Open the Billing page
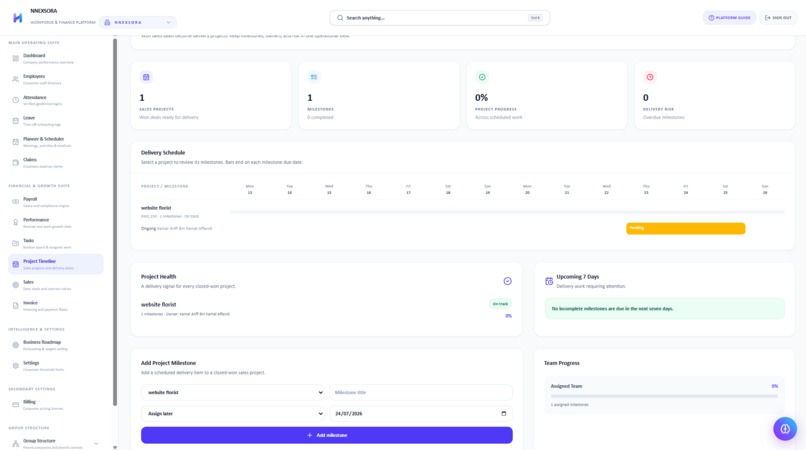 [56, 405]
